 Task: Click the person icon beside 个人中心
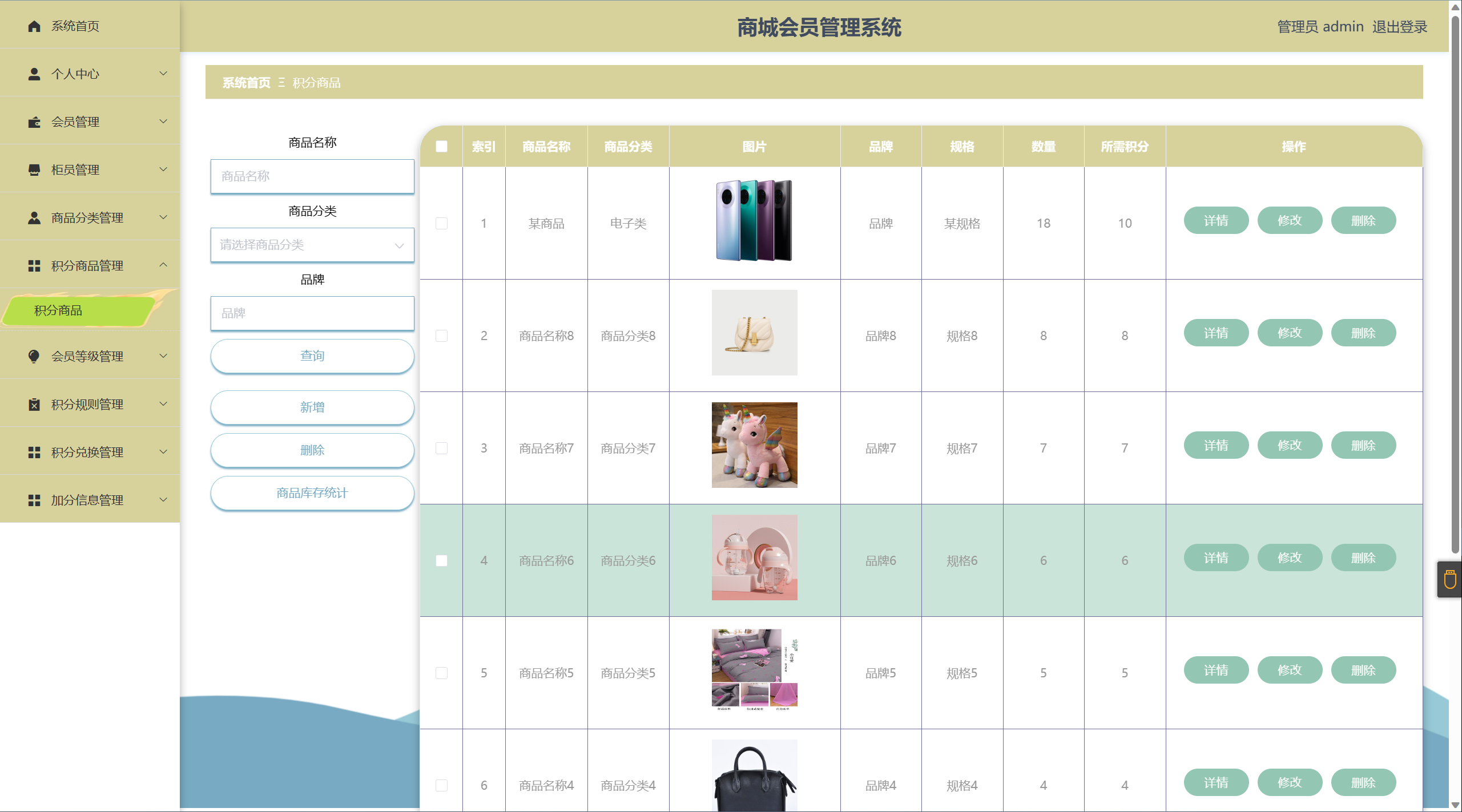pyautogui.click(x=34, y=74)
